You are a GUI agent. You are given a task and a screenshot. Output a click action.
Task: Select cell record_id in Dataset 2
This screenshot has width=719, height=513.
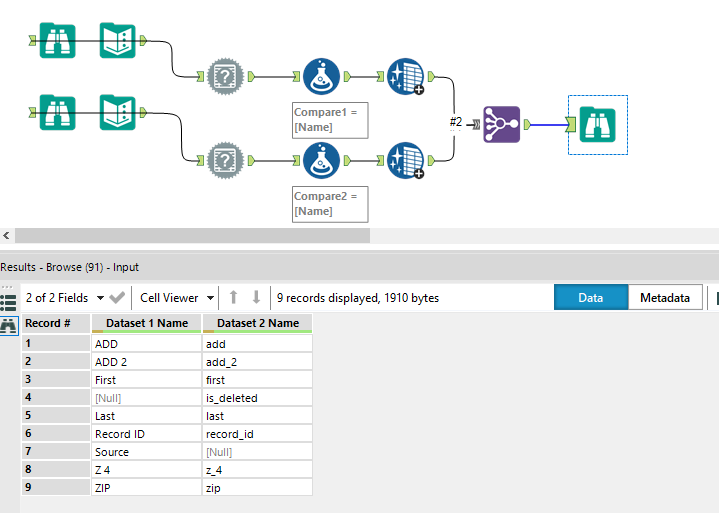click(x=258, y=434)
